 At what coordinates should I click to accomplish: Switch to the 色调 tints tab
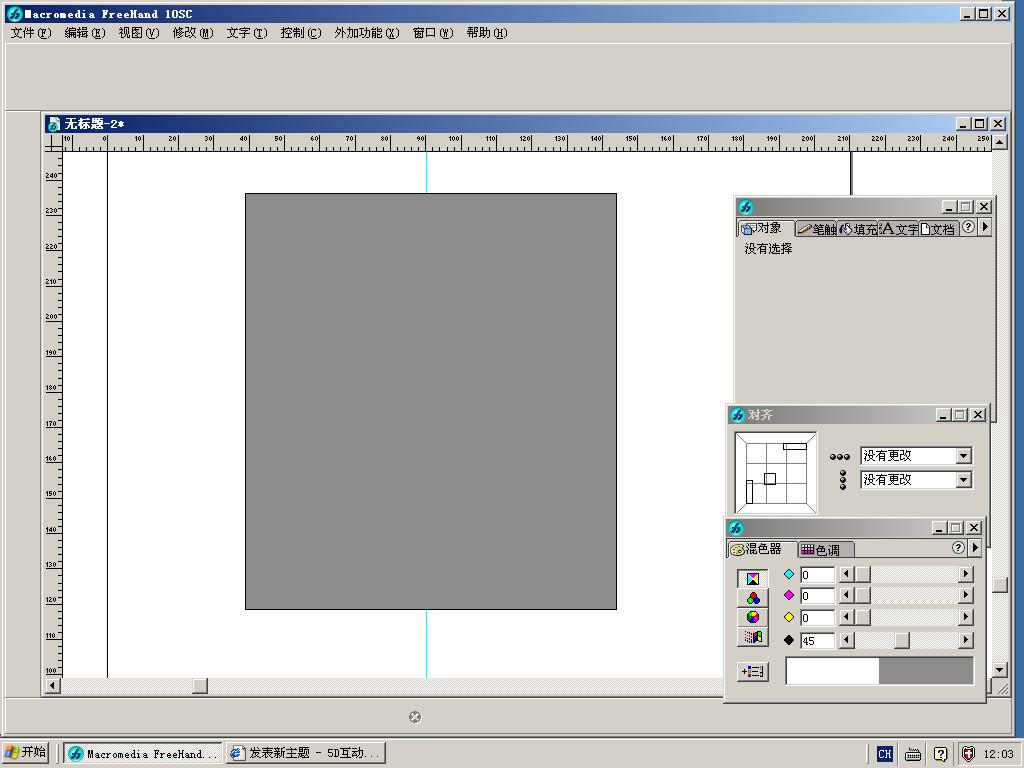point(825,550)
